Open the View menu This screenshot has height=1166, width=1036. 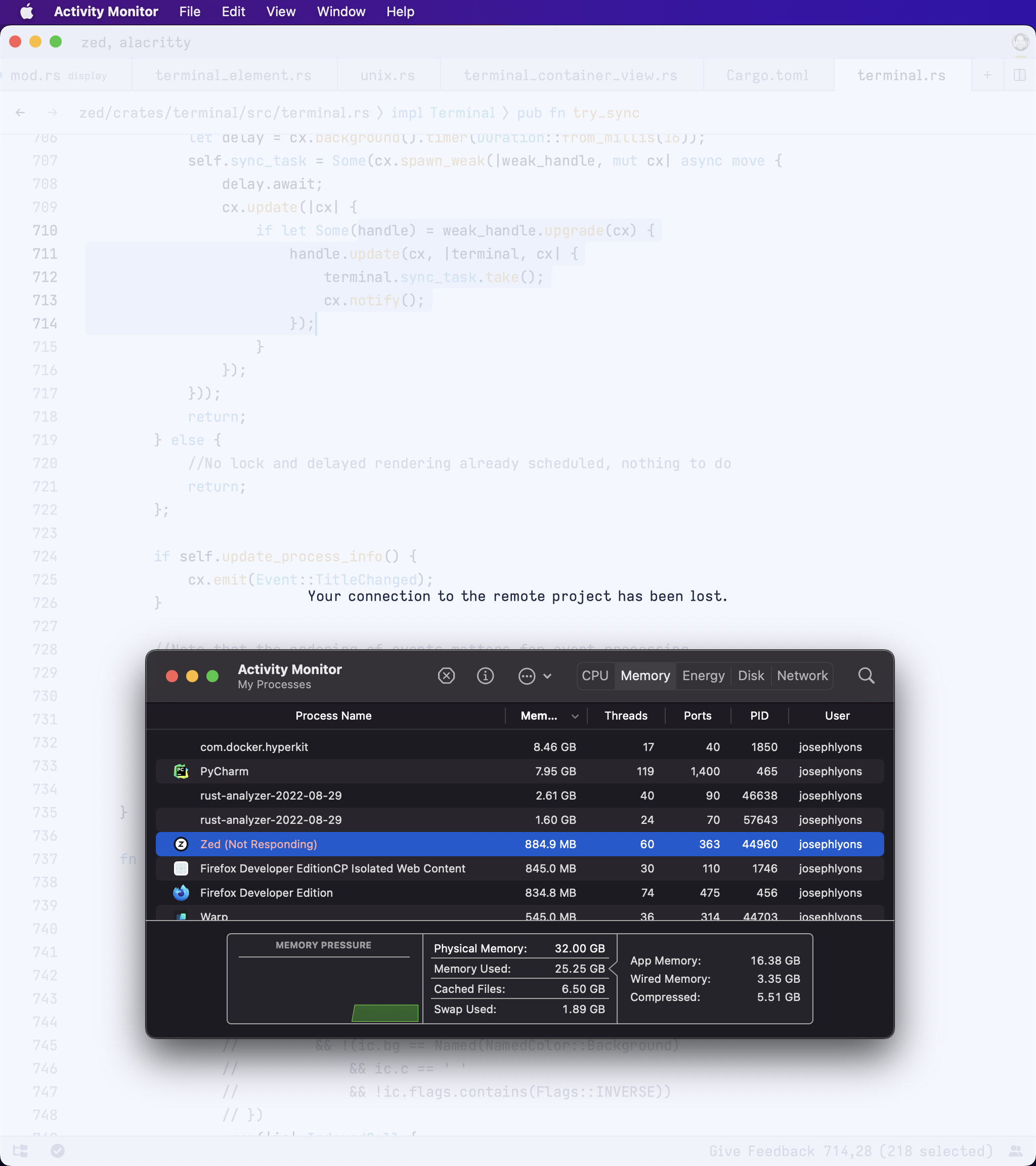click(x=281, y=12)
